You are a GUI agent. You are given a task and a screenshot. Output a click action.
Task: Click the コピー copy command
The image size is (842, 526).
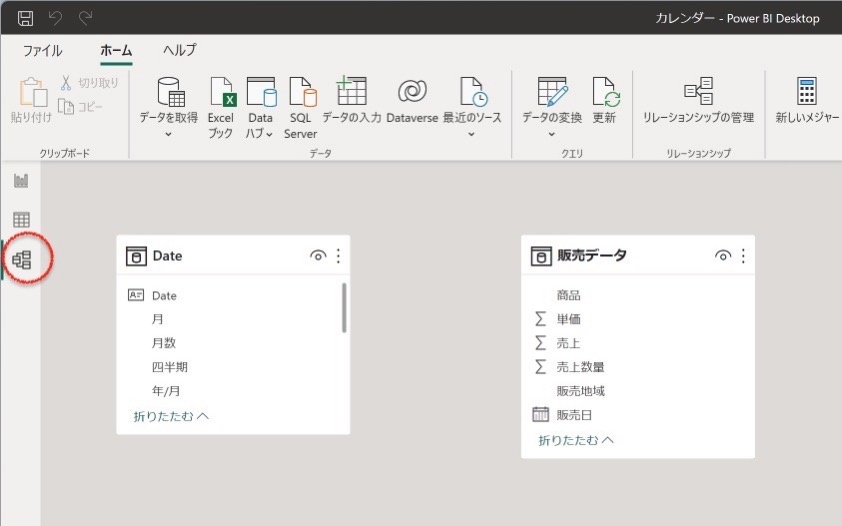[x=81, y=107]
